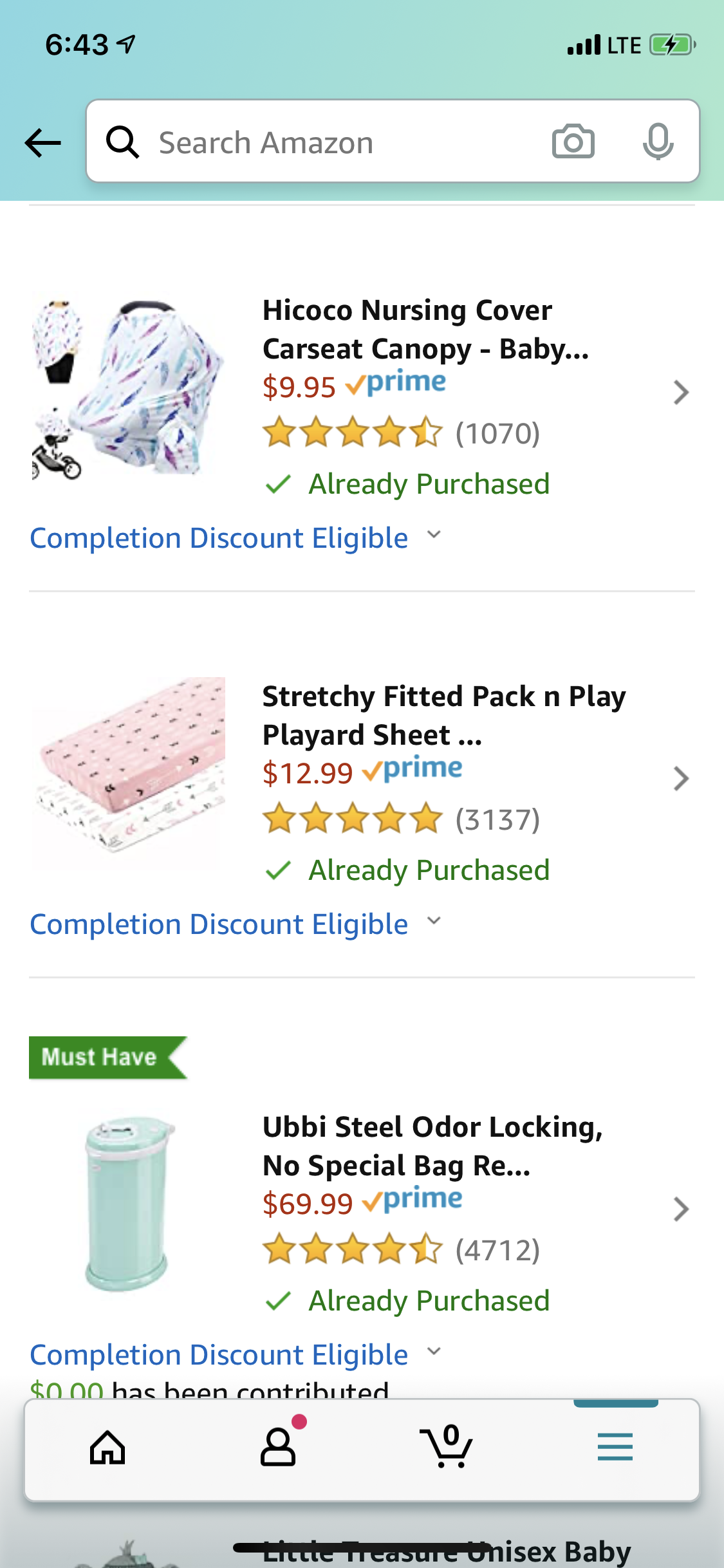The height and width of the screenshot is (1568, 724).
Task: Tap the search magnifier icon
Action: (x=122, y=142)
